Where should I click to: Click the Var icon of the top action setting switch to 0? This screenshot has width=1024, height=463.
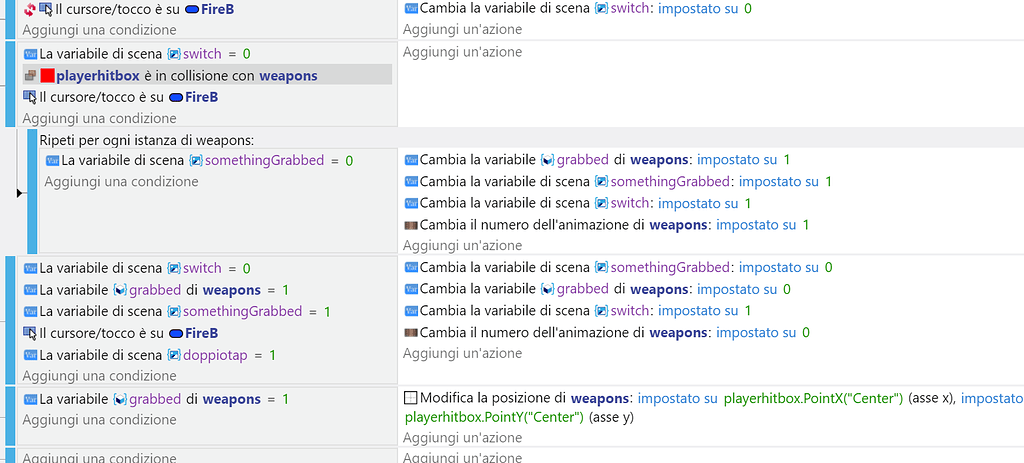[411, 9]
